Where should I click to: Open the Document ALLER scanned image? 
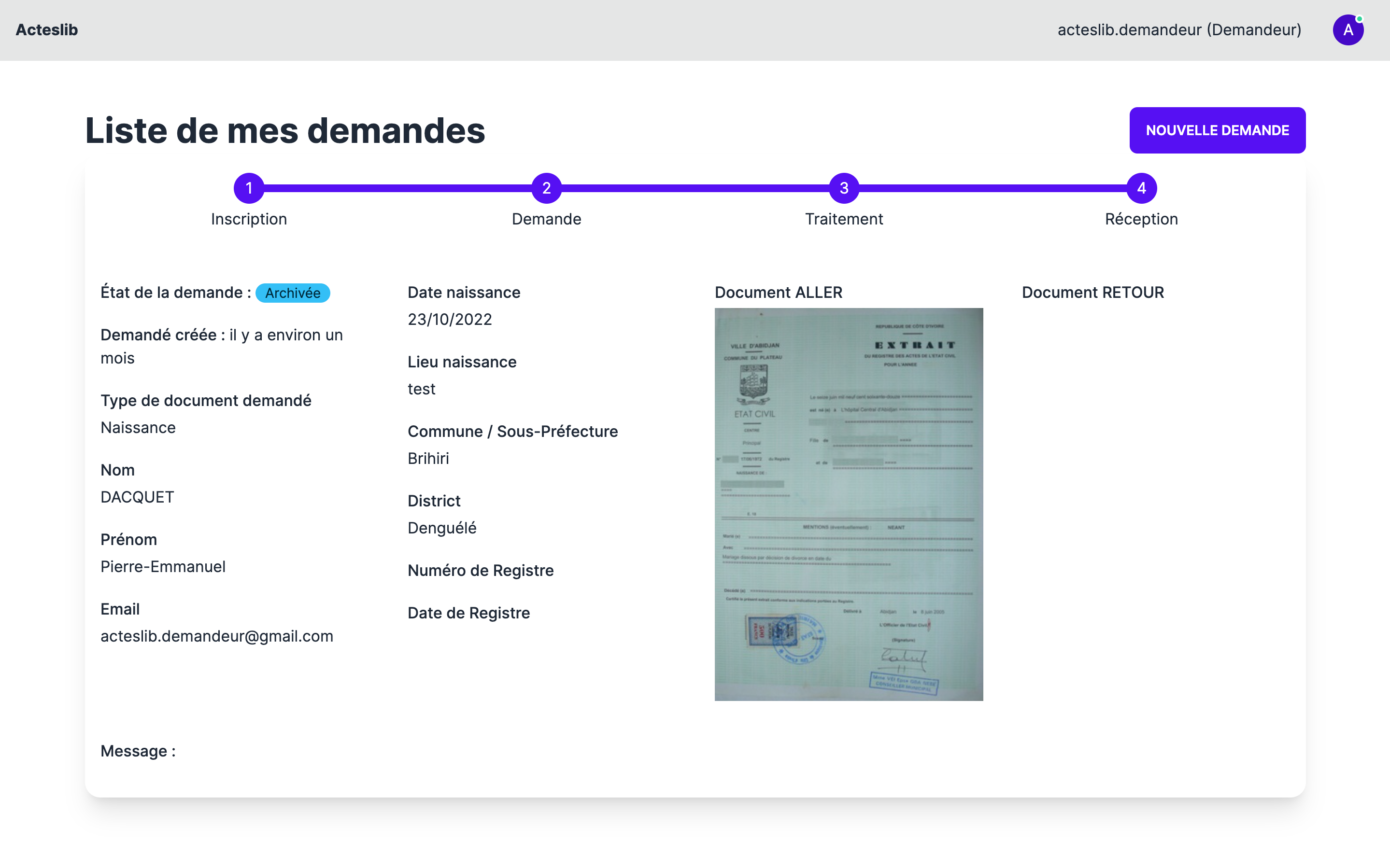[x=848, y=504]
